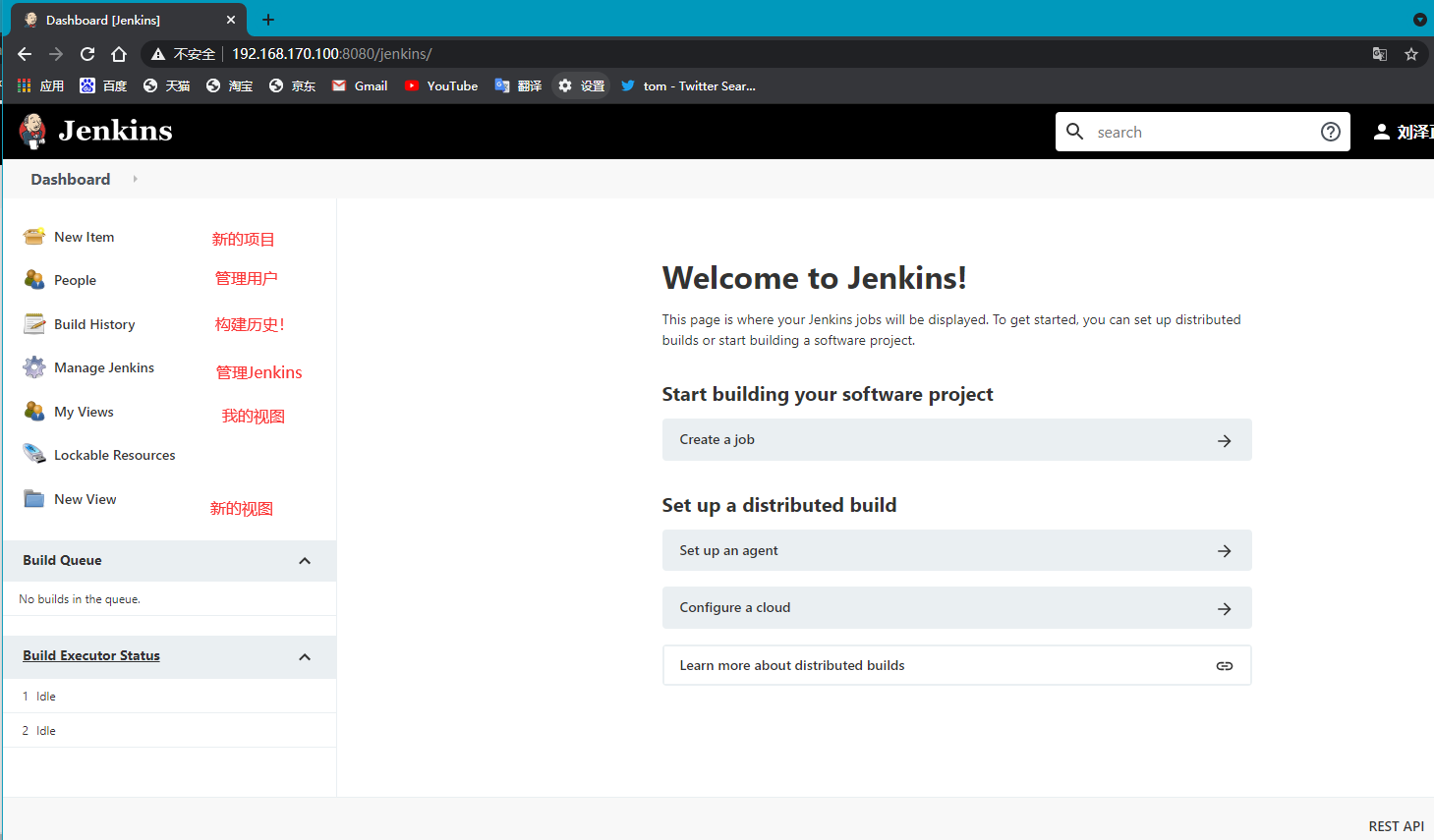Click the translate icon in the address bar

click(1379, 54)
